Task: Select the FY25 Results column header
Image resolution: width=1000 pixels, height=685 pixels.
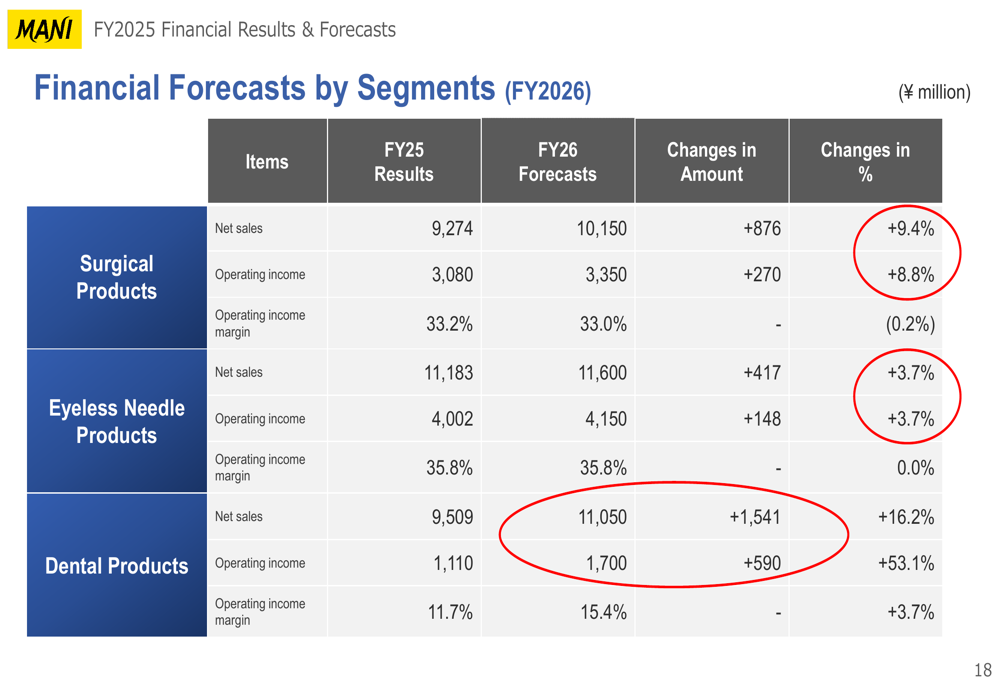Action: tap(403, 162)
